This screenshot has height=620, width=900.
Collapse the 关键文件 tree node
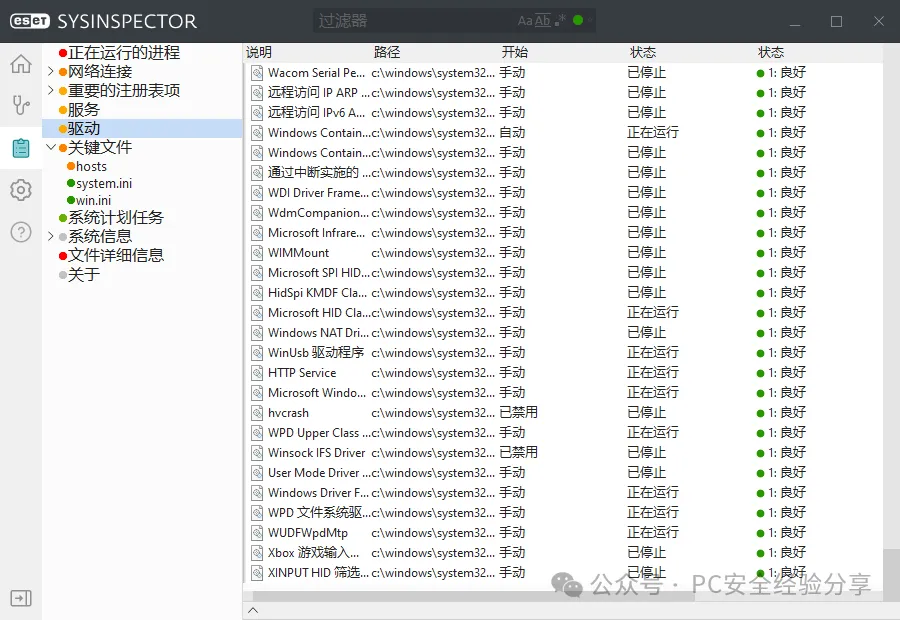[51, 147]
